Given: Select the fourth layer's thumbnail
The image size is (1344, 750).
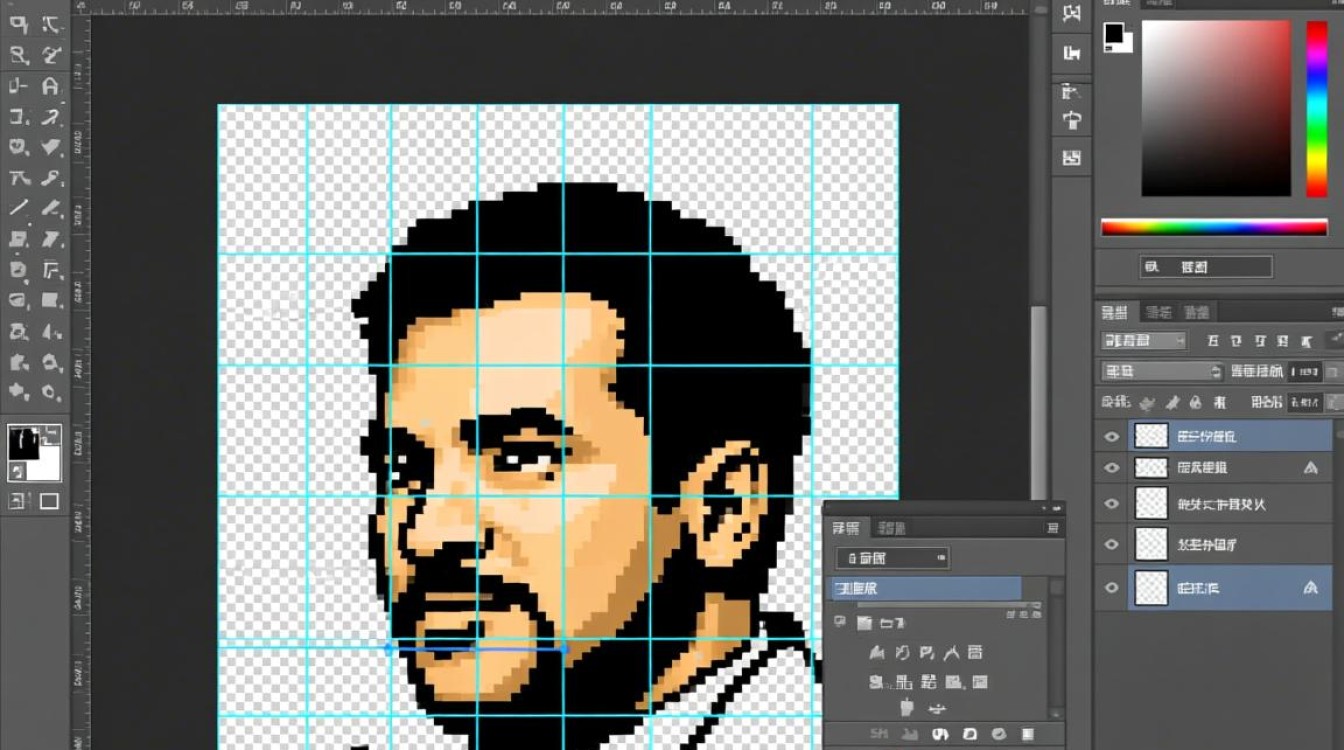Looking at the screenshot, I should (x=1152, y=544).
